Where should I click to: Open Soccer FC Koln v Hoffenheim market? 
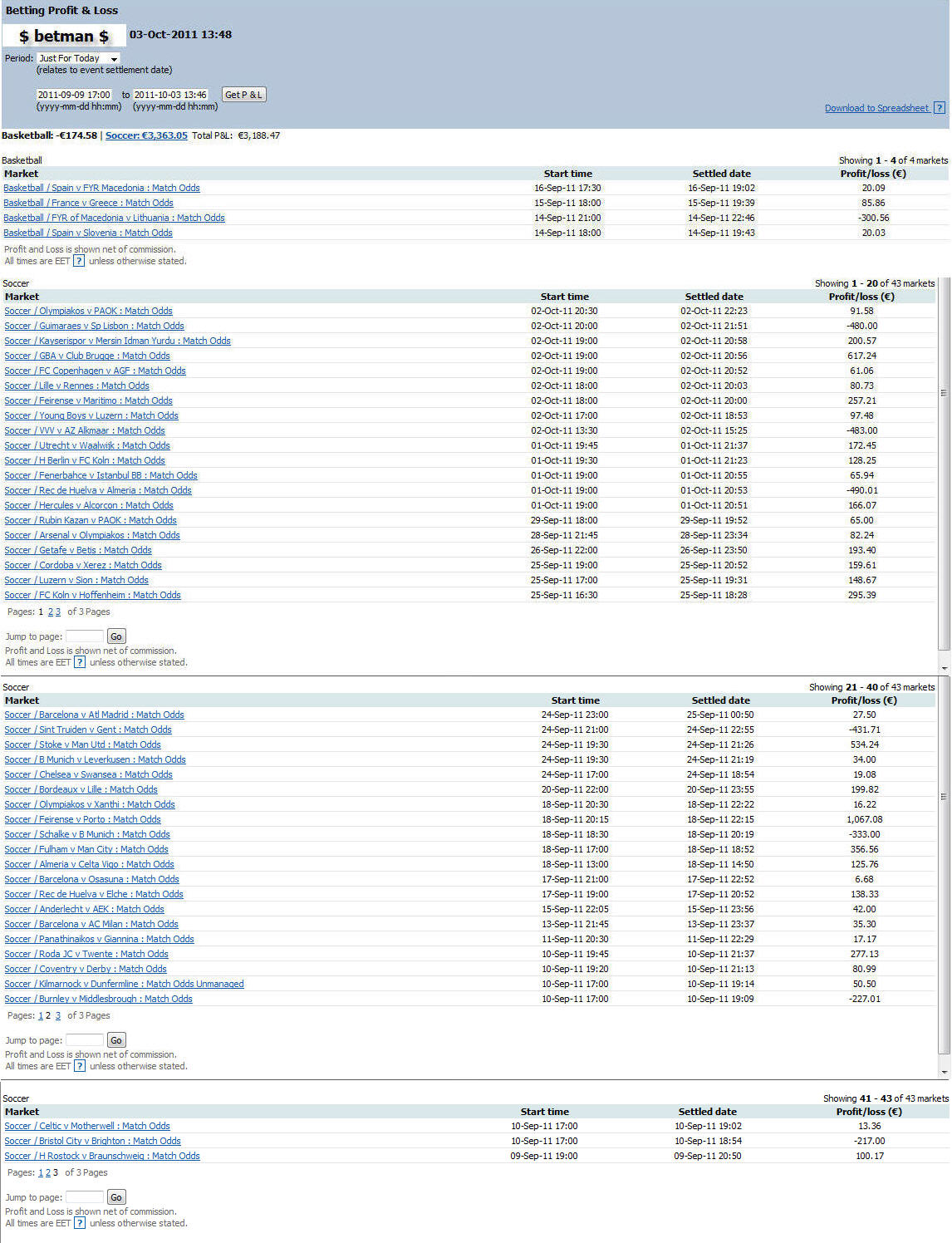click(92, 595)
